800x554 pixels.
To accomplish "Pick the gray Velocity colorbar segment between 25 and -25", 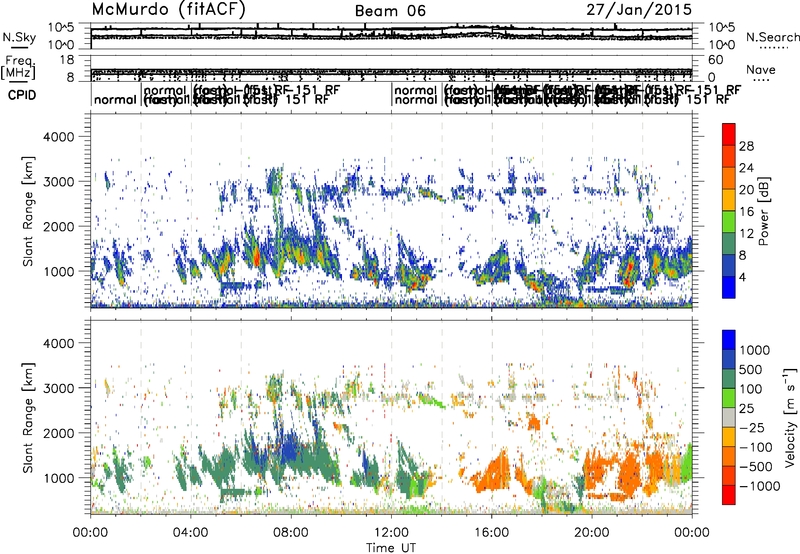I will pos(729,417).
